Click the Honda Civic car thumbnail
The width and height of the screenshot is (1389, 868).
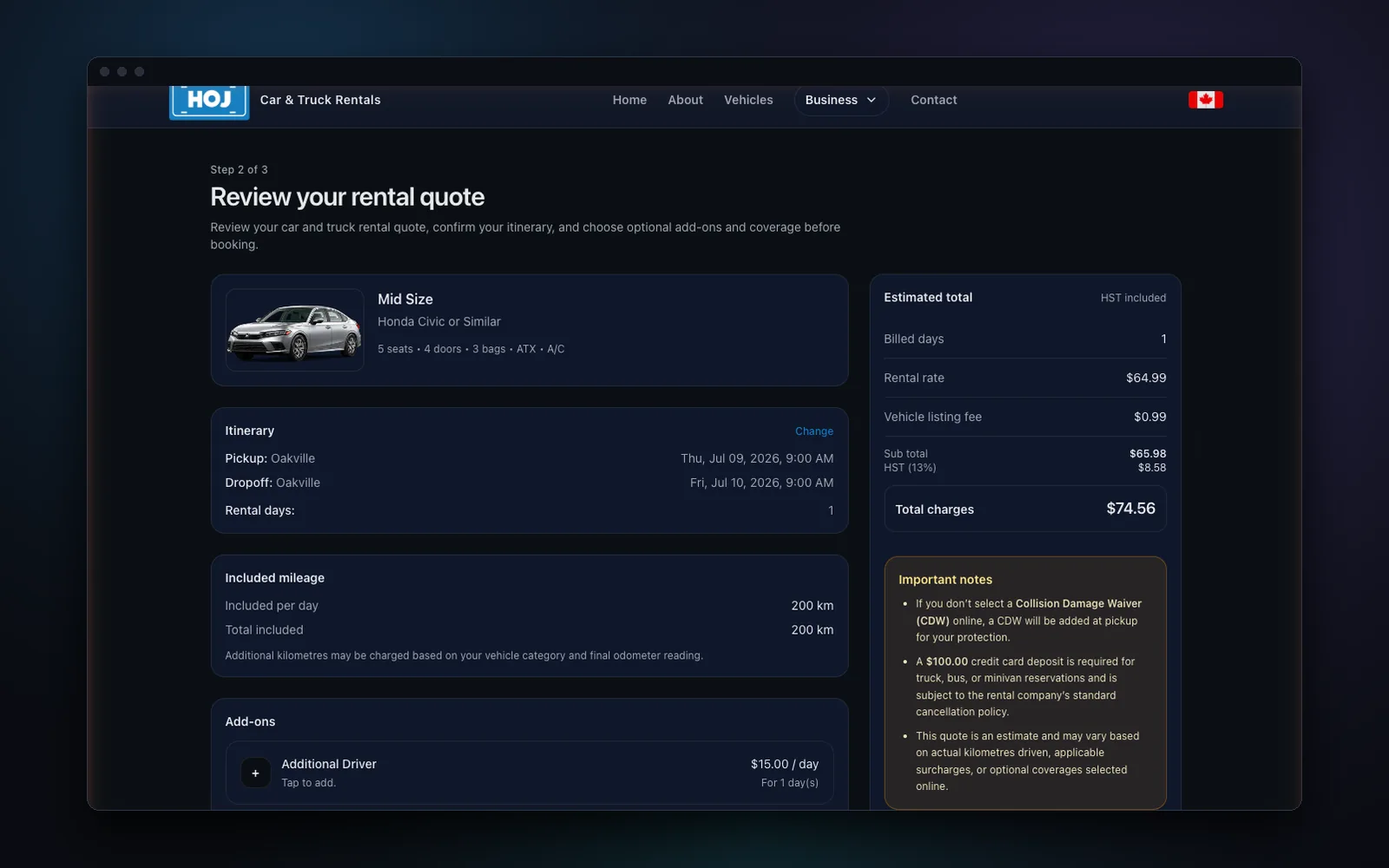pyautogui.click(x=294, y=330)
